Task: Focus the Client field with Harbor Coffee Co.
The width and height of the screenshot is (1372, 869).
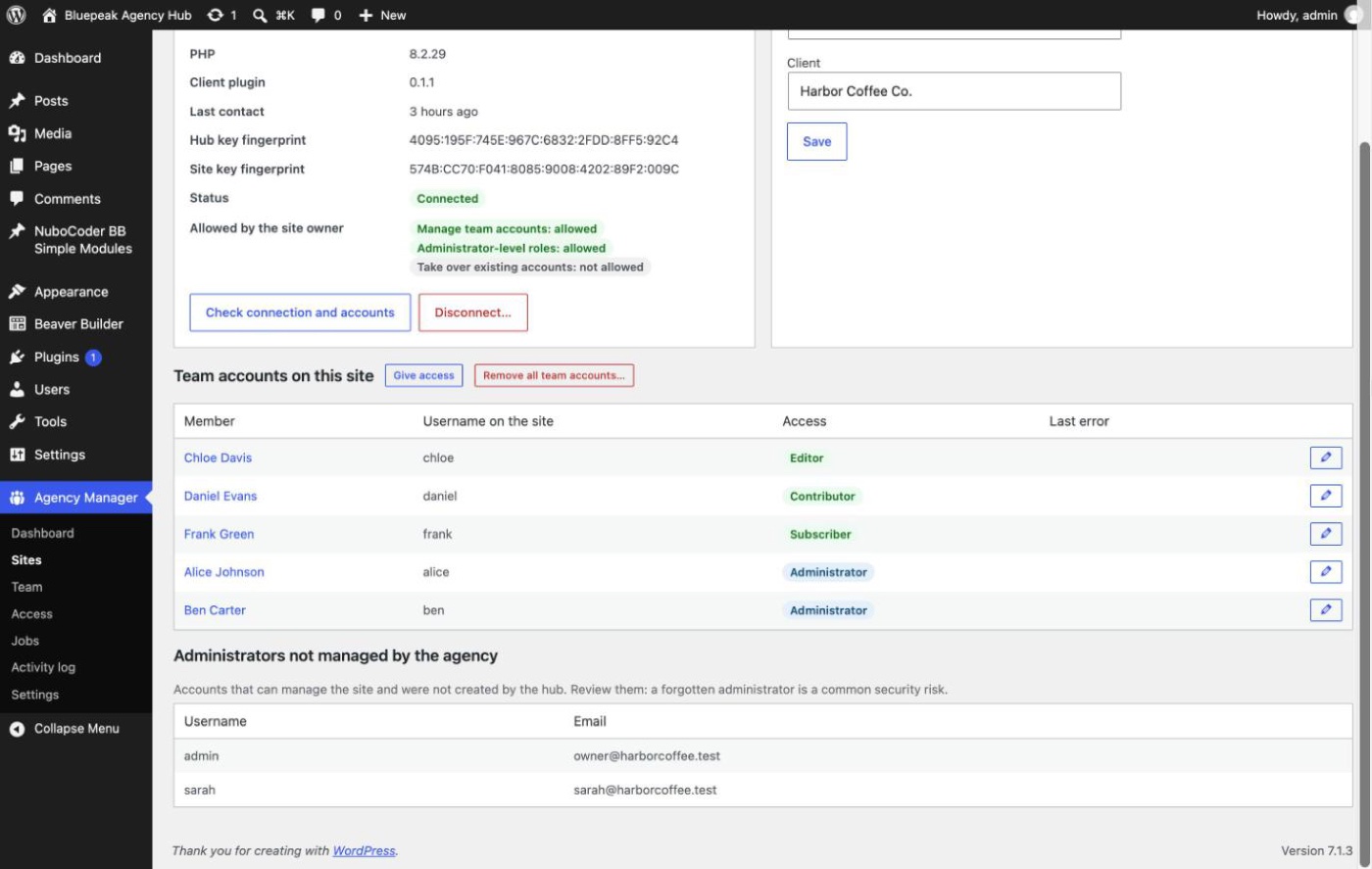Action: 954,91
